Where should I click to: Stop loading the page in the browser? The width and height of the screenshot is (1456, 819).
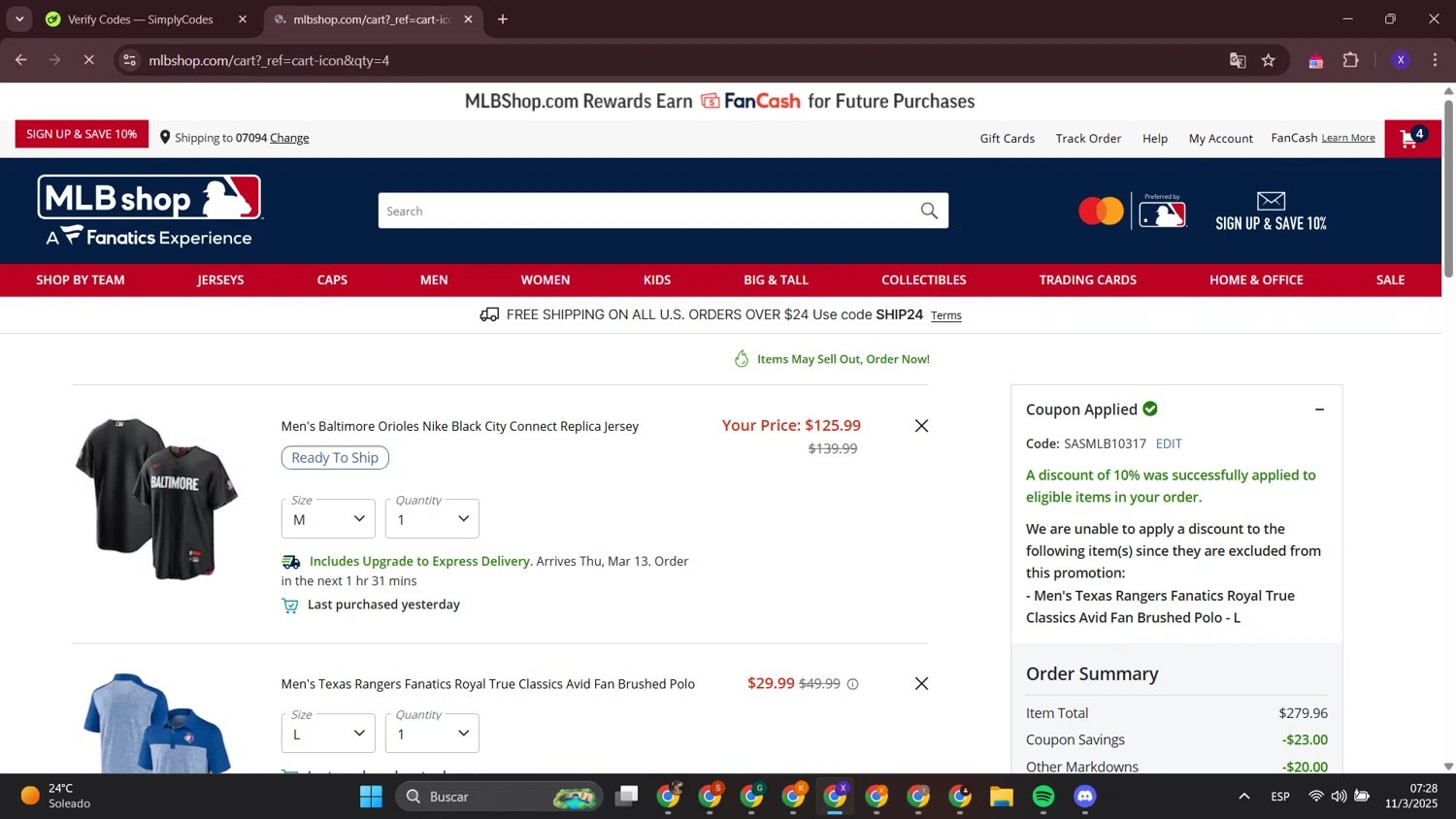[88, 60]
